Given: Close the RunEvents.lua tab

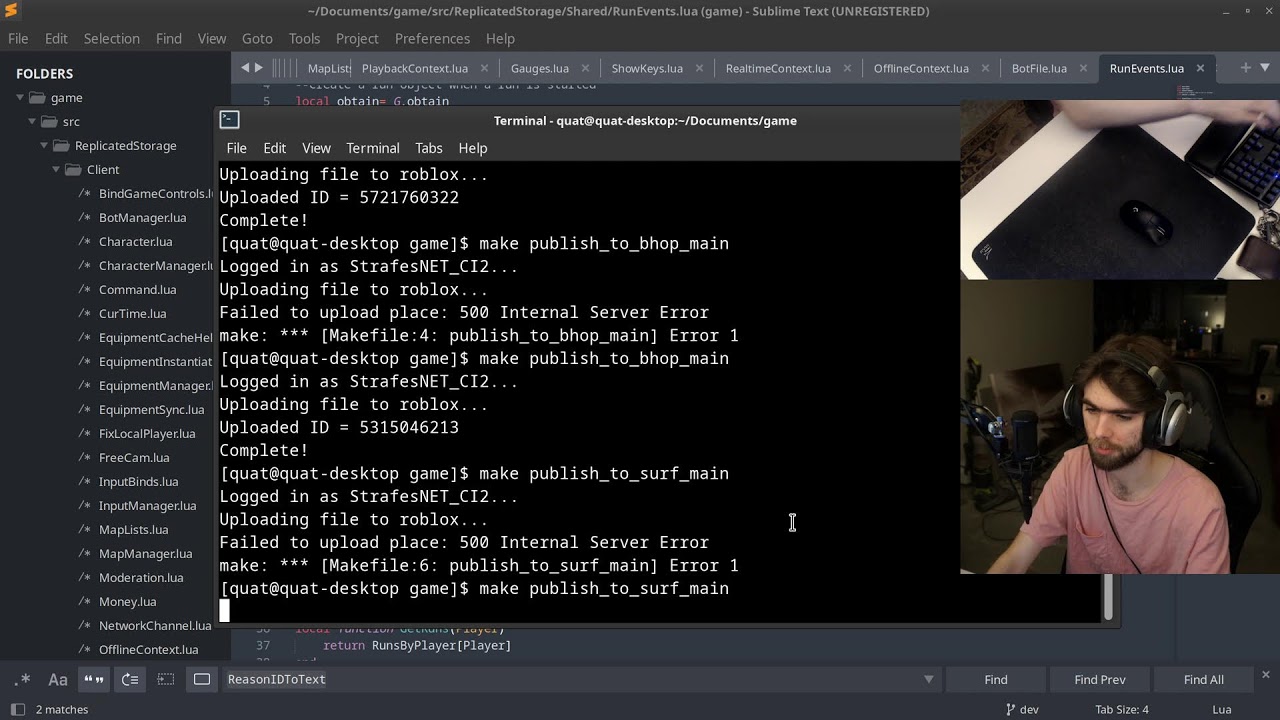Looking at the screenshot, I should tap(1201, 68).
